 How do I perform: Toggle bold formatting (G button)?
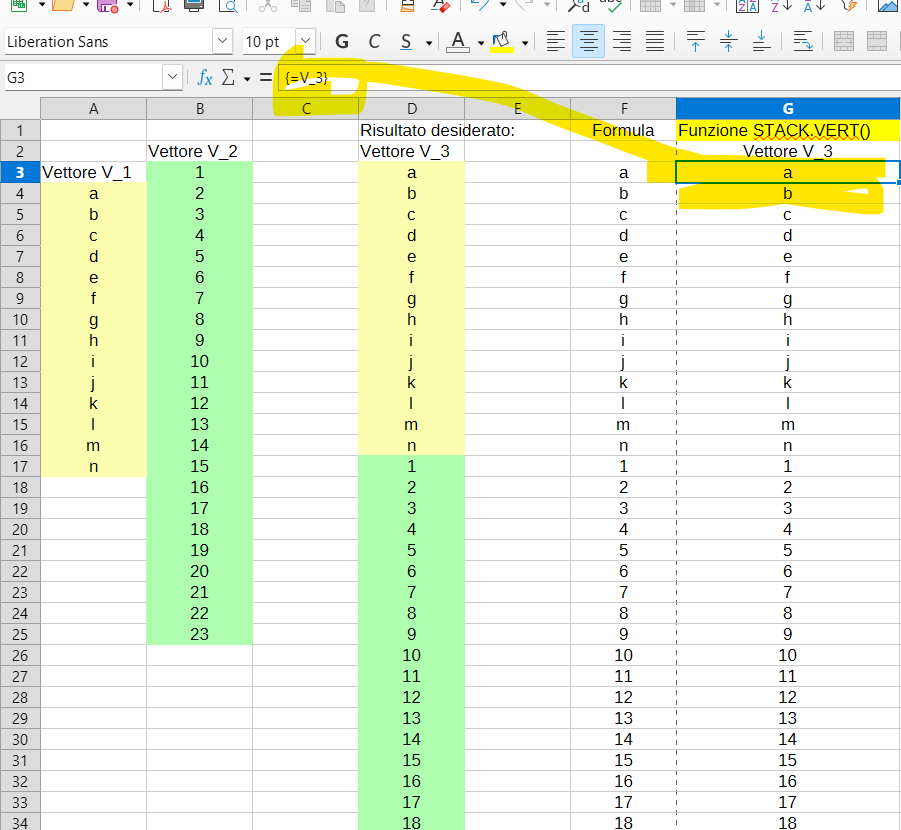(342, 42)
